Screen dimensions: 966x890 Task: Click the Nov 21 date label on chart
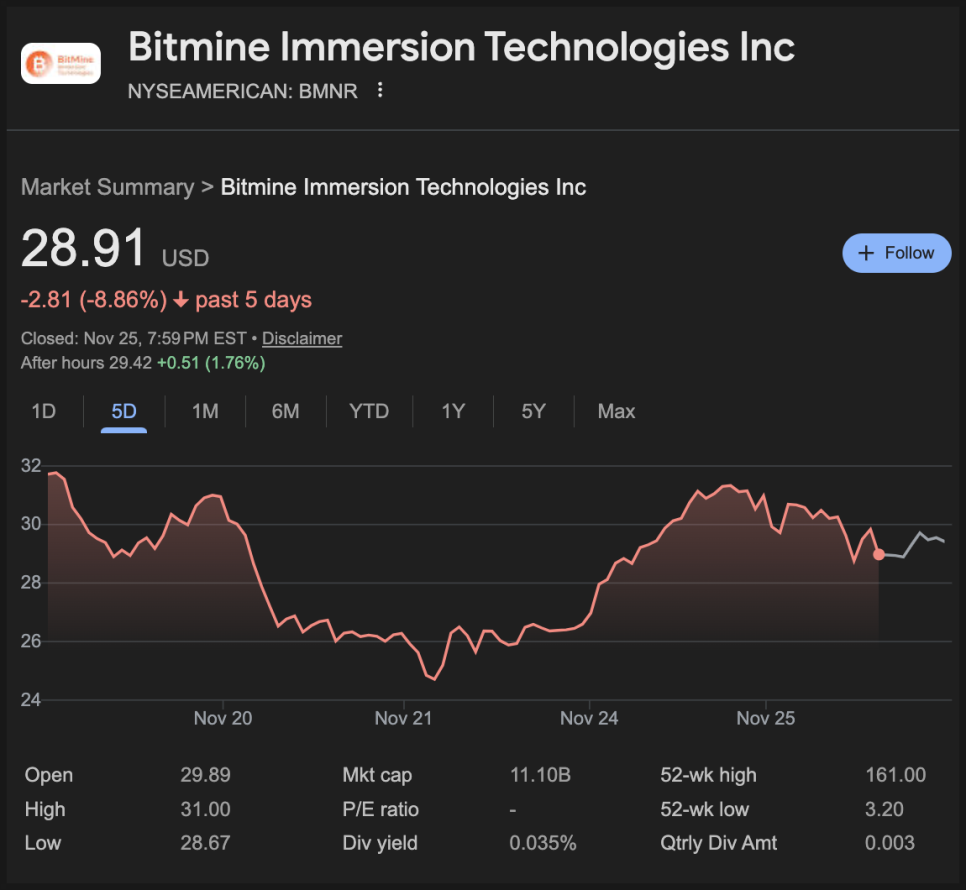(404, 718)
